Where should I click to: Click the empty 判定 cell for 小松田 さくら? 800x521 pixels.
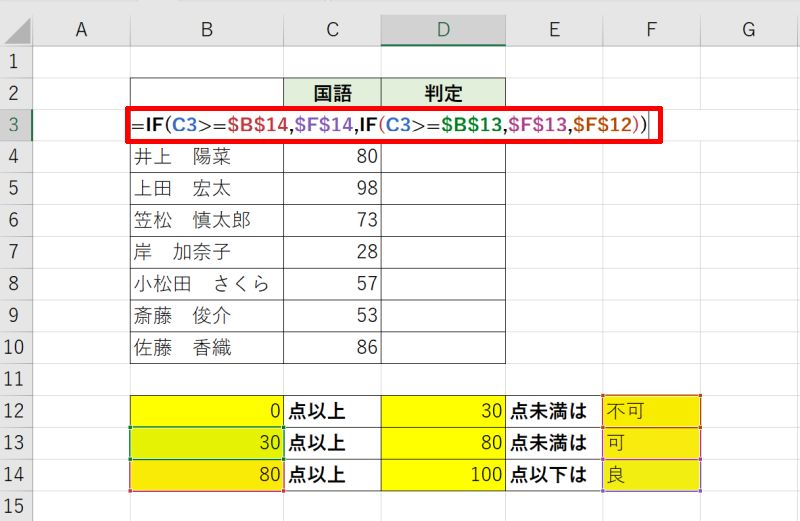coord(443,284)
